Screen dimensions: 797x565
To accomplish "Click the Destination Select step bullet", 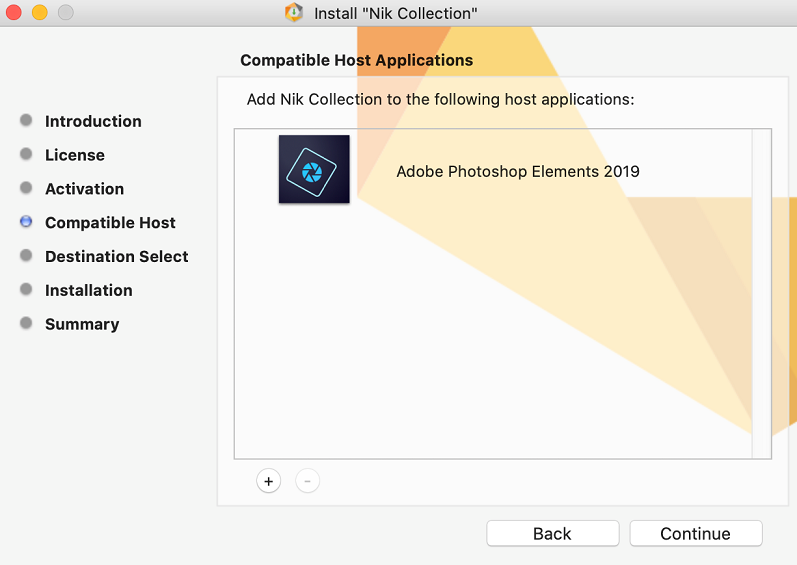I will point(26,256).
